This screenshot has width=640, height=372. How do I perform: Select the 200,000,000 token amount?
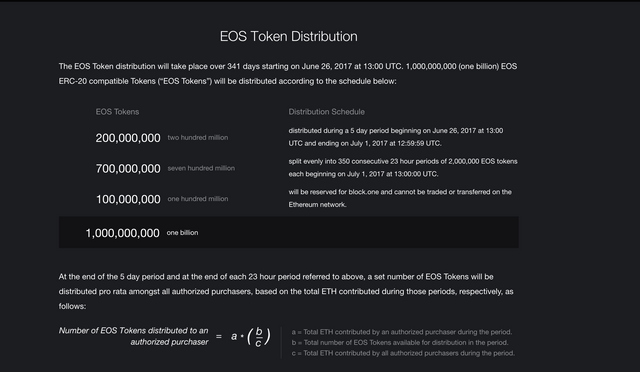(128, 138)
